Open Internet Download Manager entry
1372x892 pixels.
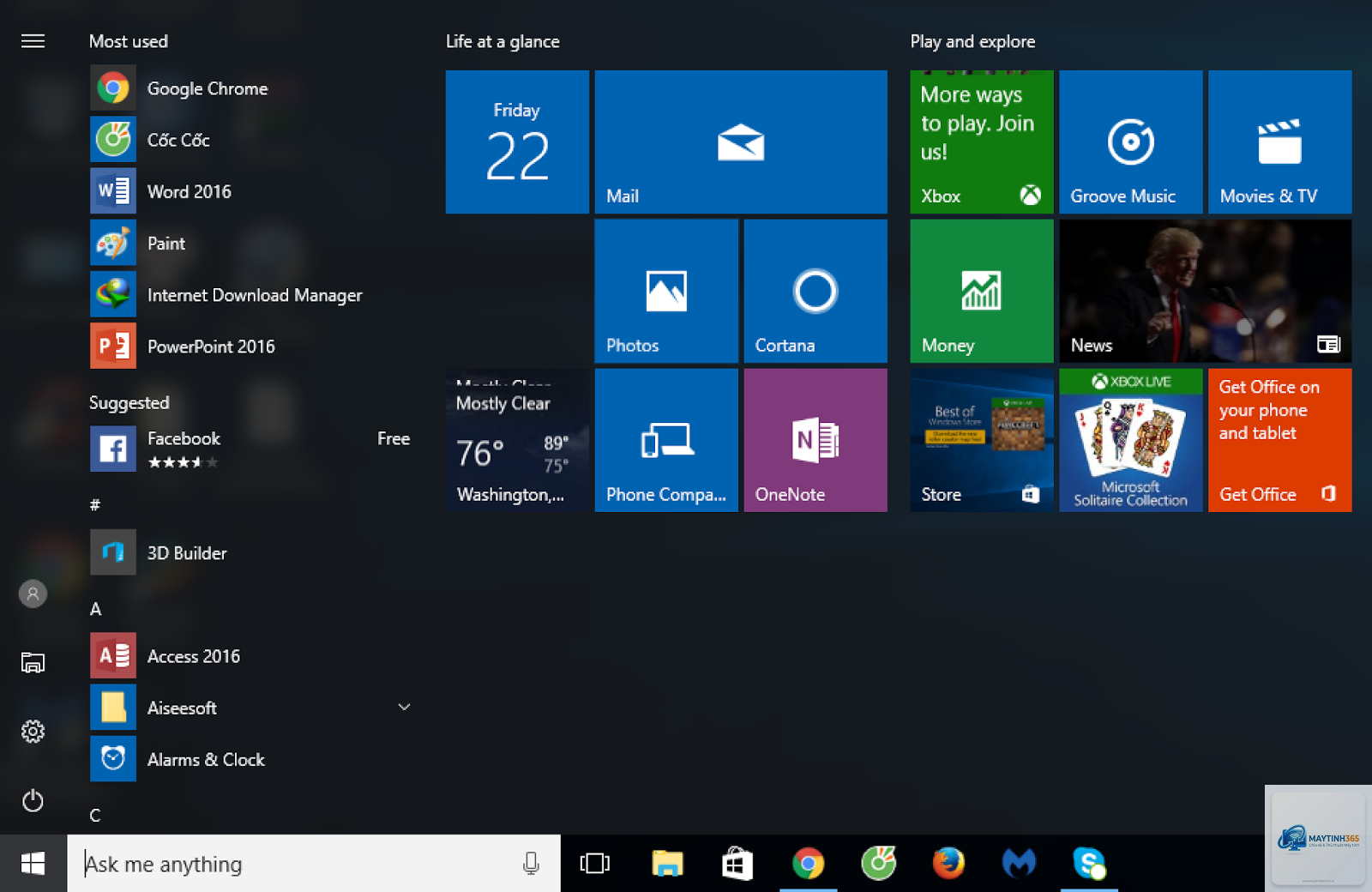[250, 294]
